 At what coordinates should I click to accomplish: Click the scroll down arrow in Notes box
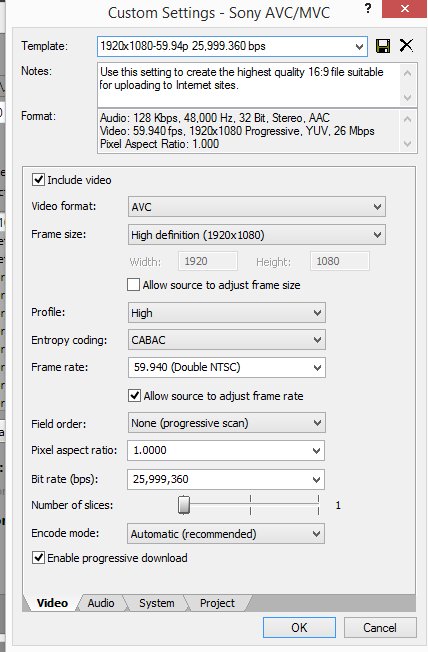click(408, 98)
